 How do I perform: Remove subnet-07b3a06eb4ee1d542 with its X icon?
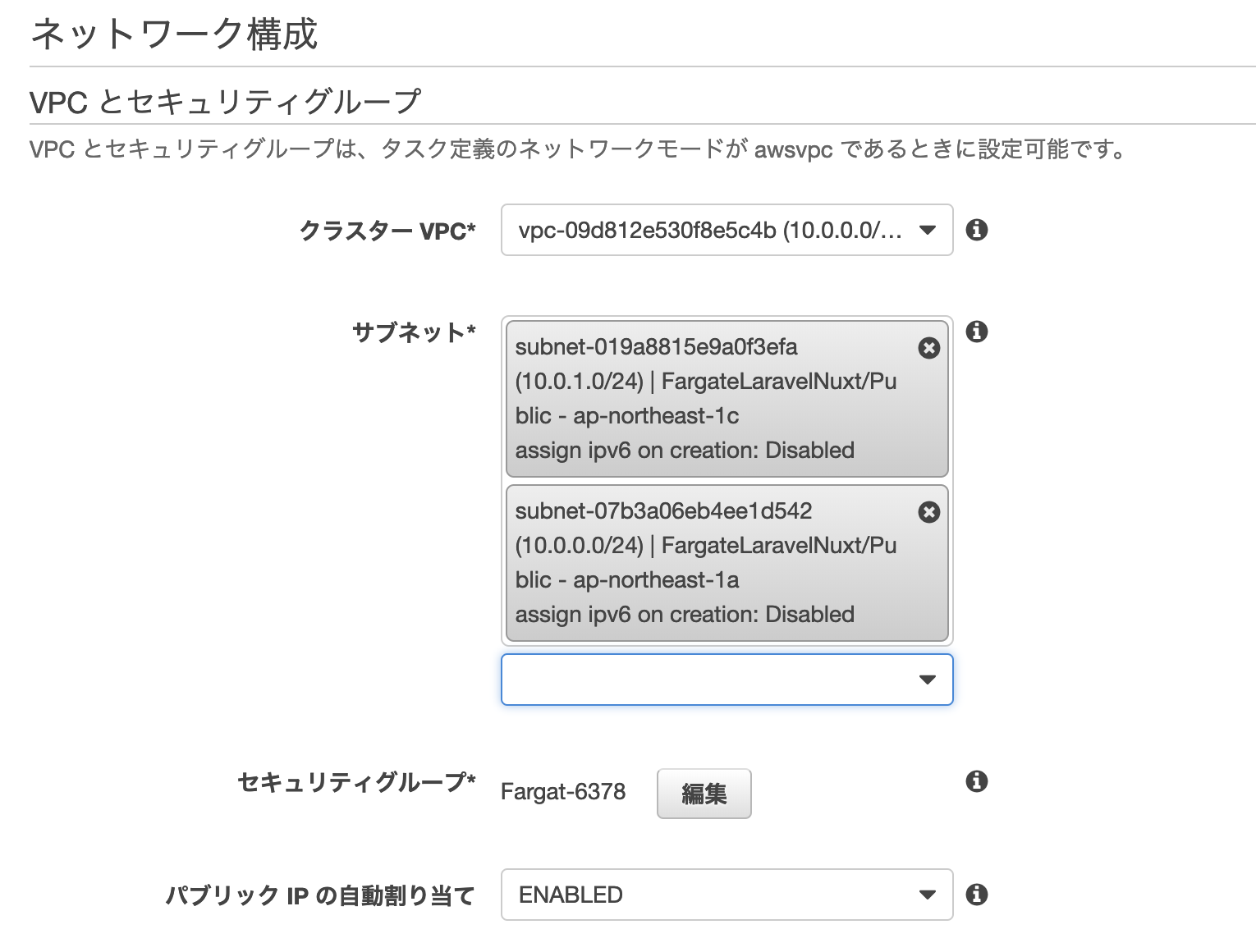[928, 512]
